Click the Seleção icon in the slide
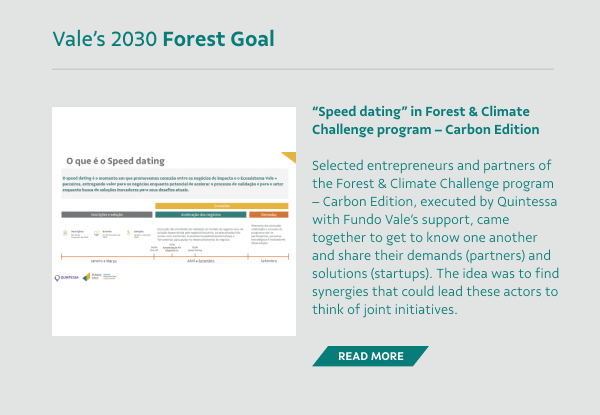 point(129,233)
